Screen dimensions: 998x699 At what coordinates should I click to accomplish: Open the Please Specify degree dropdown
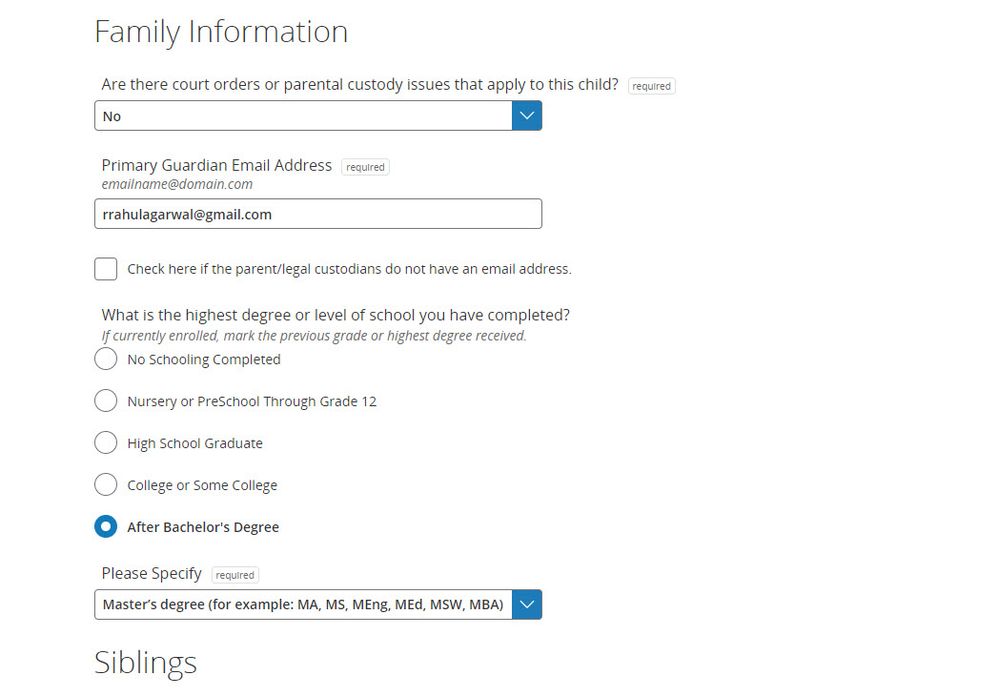pos(303,604)
